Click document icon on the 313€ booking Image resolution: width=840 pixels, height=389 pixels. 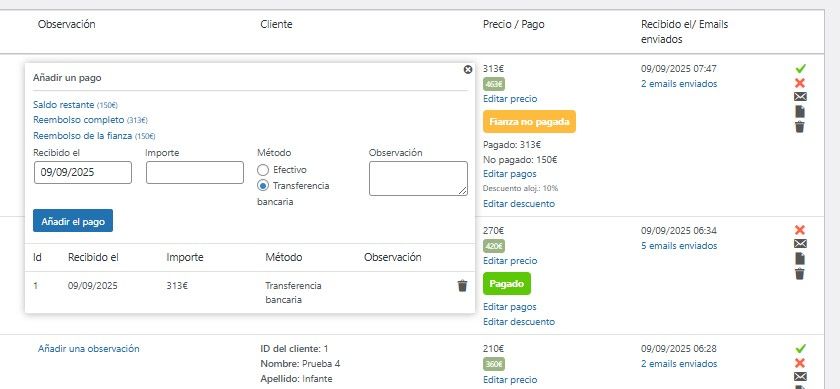800,111
